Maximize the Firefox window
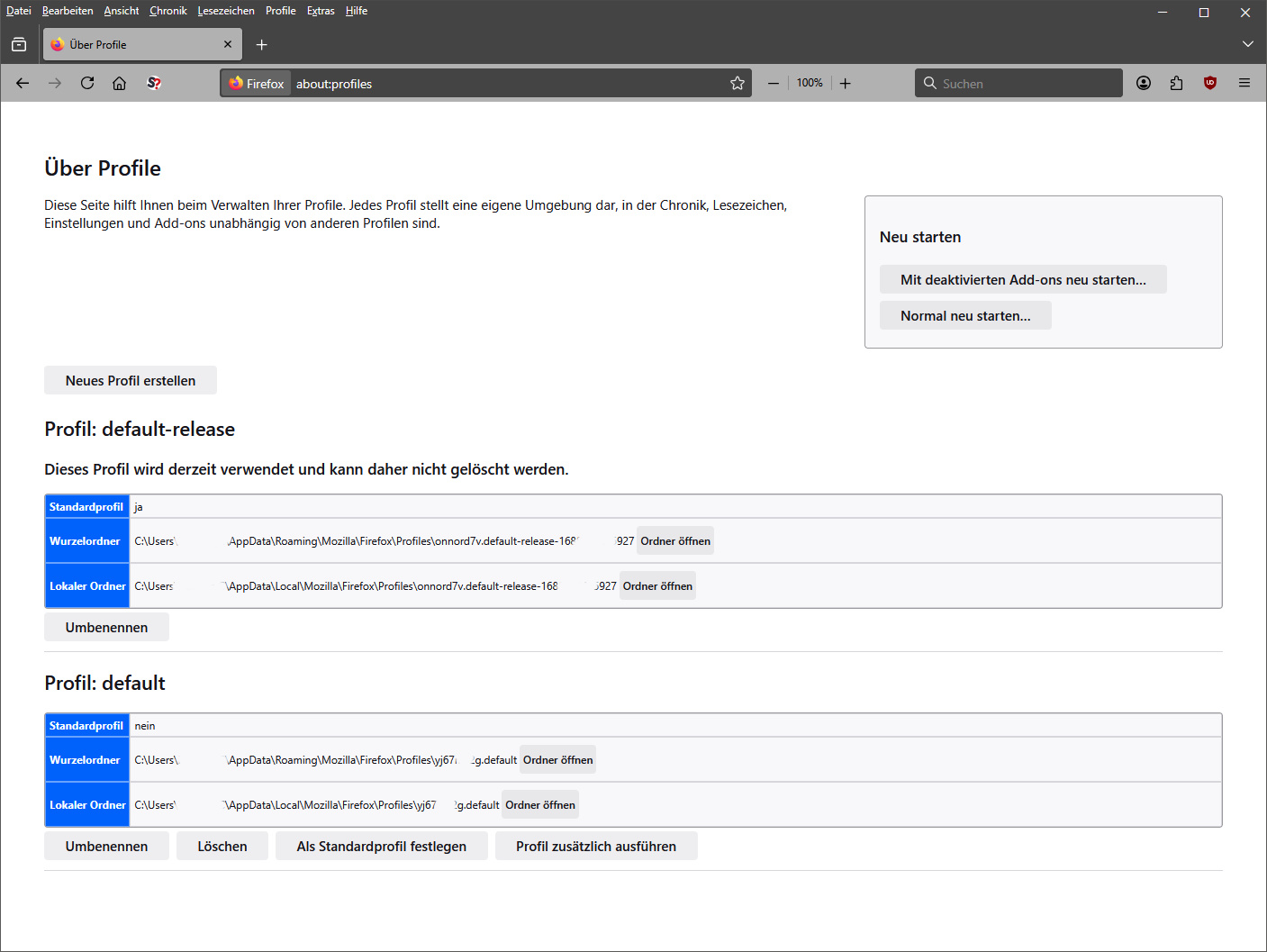 tap(1204, 13)
